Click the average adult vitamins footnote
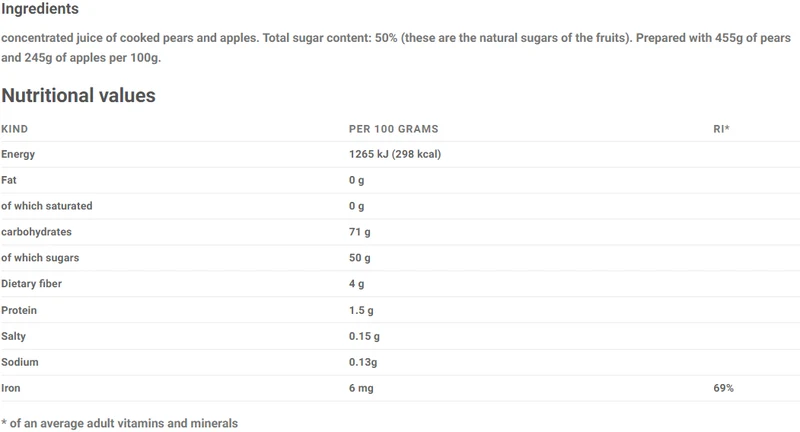The width and height of the screenshot is (800, 432). pyautogui.click(x=119, y=423)
